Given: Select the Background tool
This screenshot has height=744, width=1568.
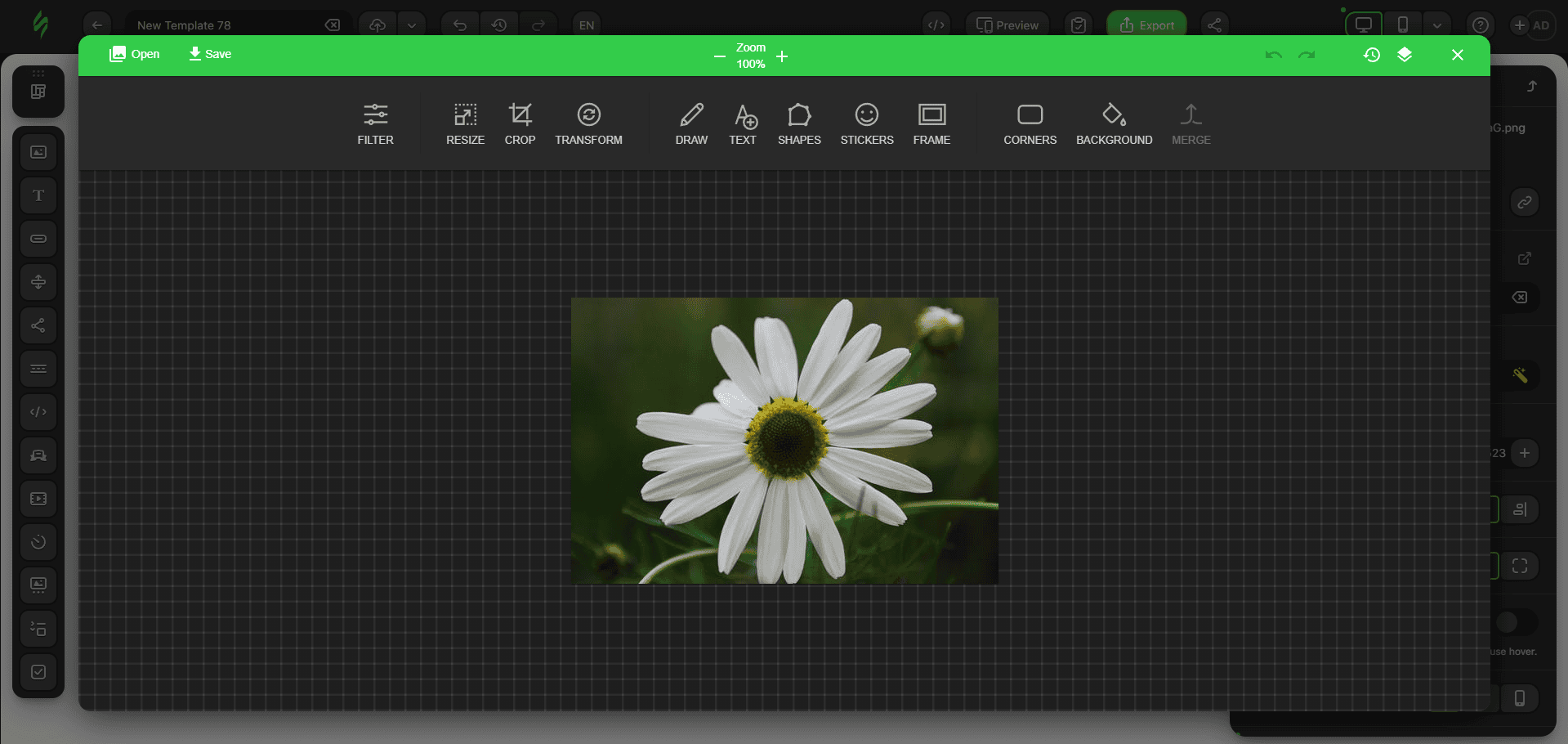Looking at the screenshot, I should point(1113,123).
